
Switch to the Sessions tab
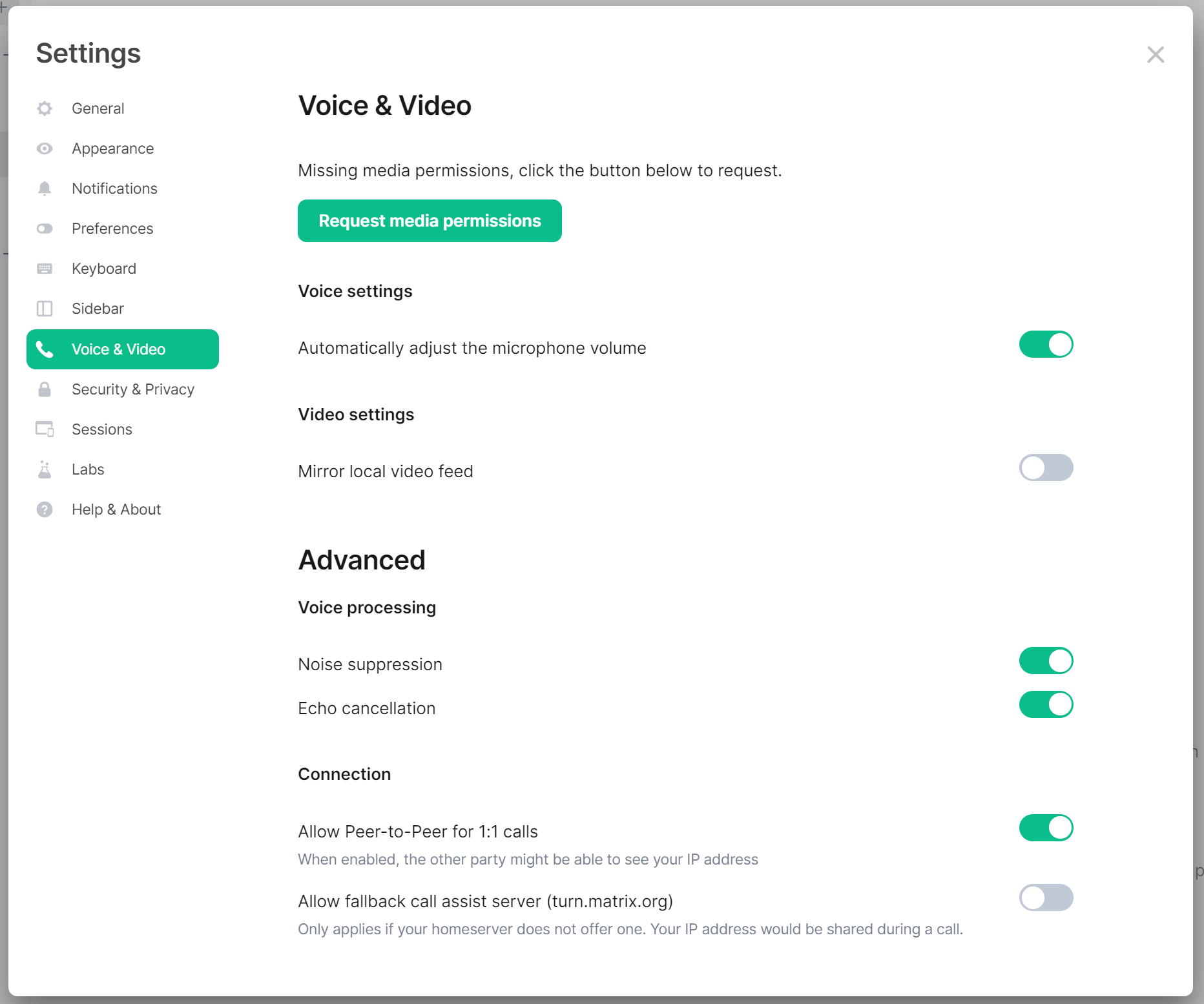pos(123,429)
